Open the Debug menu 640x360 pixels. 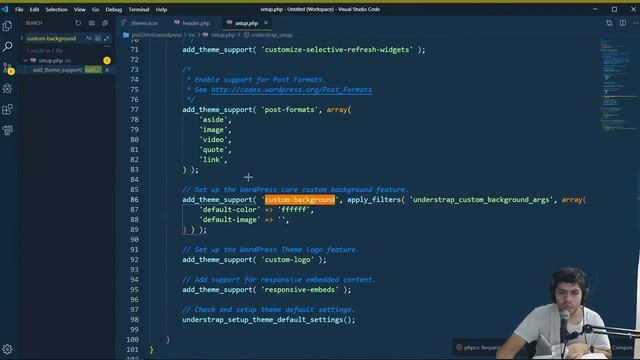coord(113,9)
